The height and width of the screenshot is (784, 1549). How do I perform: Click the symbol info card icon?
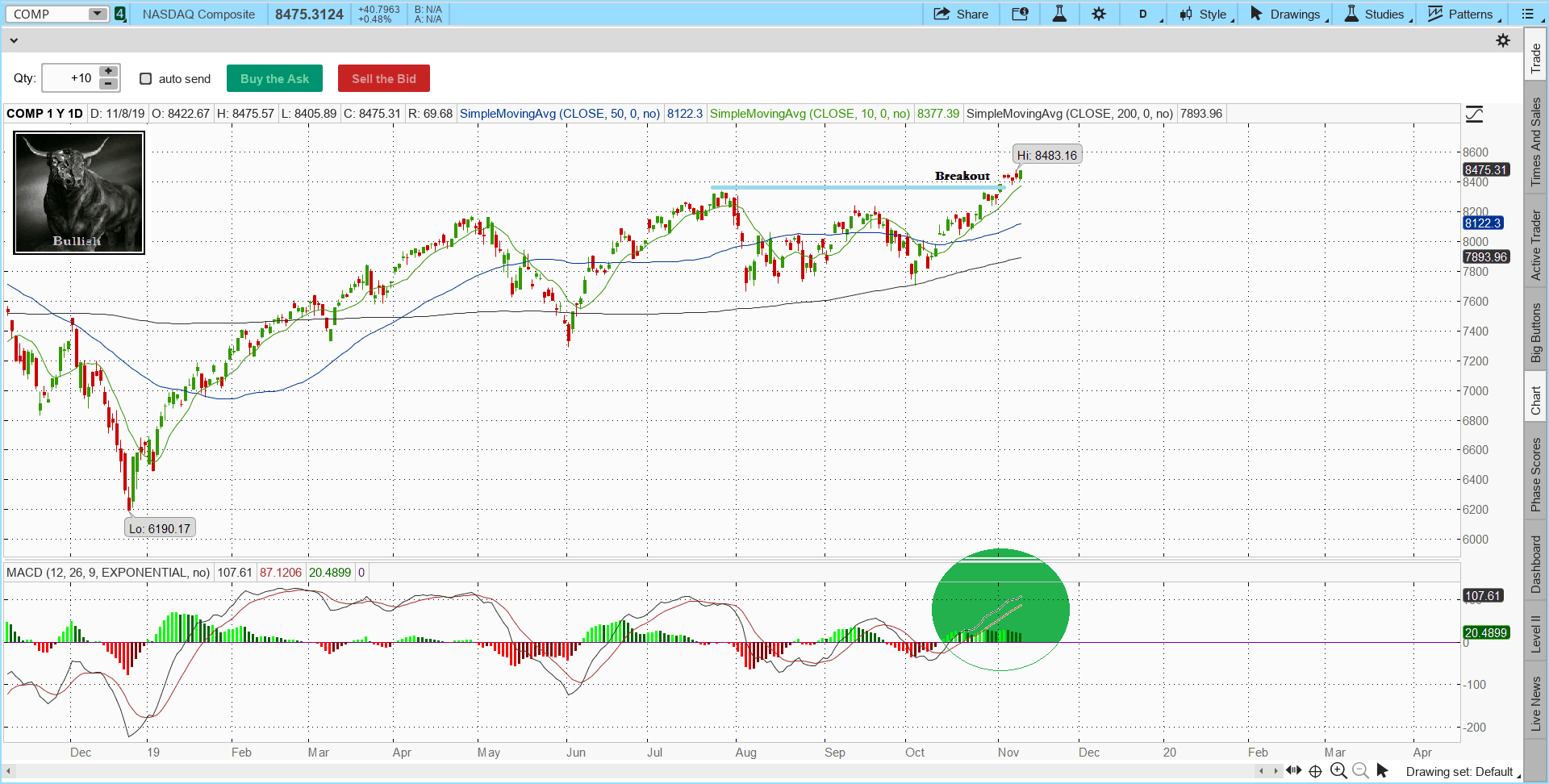pyautogui.click(x=1020, y=14)
